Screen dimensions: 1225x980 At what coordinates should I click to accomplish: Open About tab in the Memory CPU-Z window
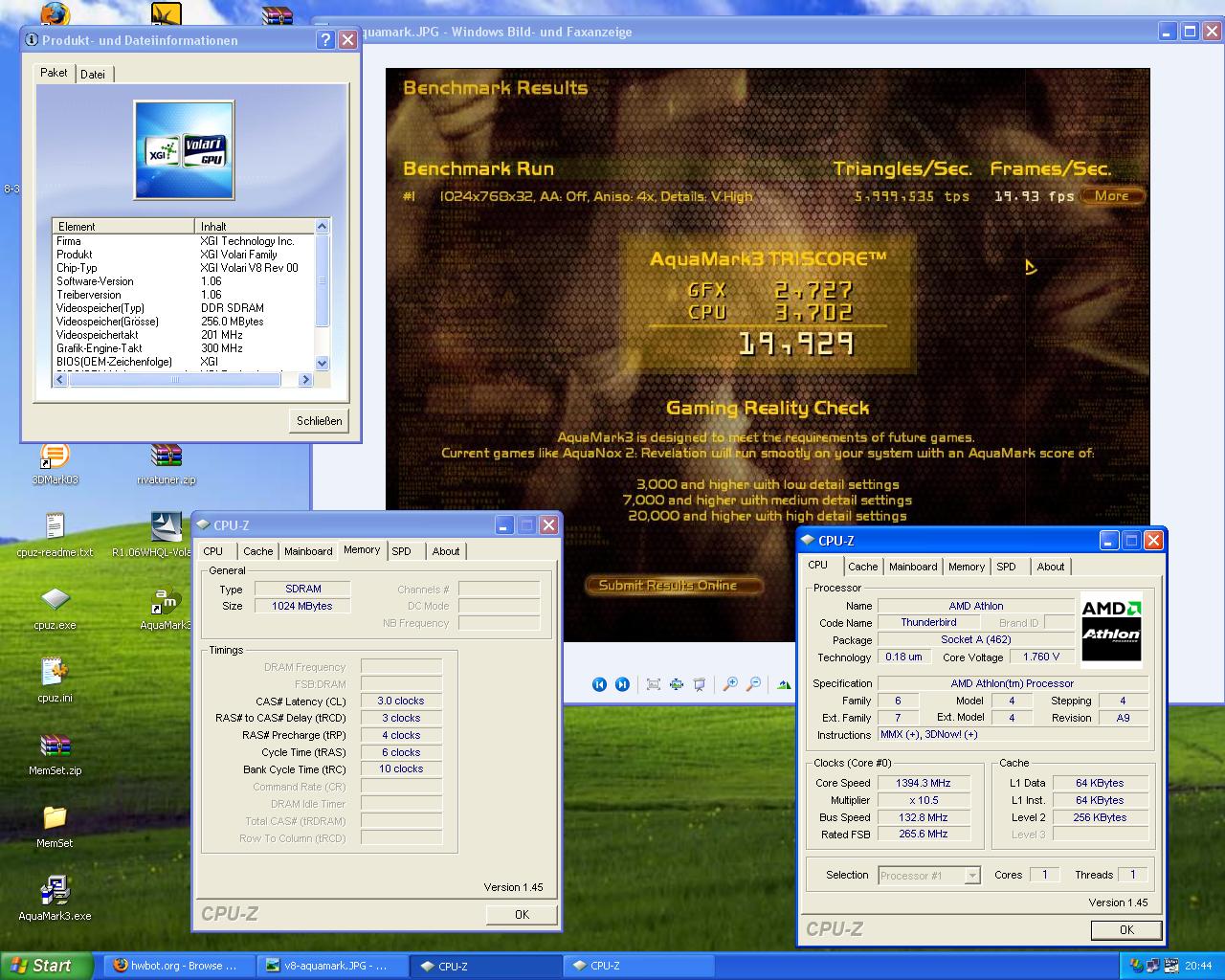point(446,551)
